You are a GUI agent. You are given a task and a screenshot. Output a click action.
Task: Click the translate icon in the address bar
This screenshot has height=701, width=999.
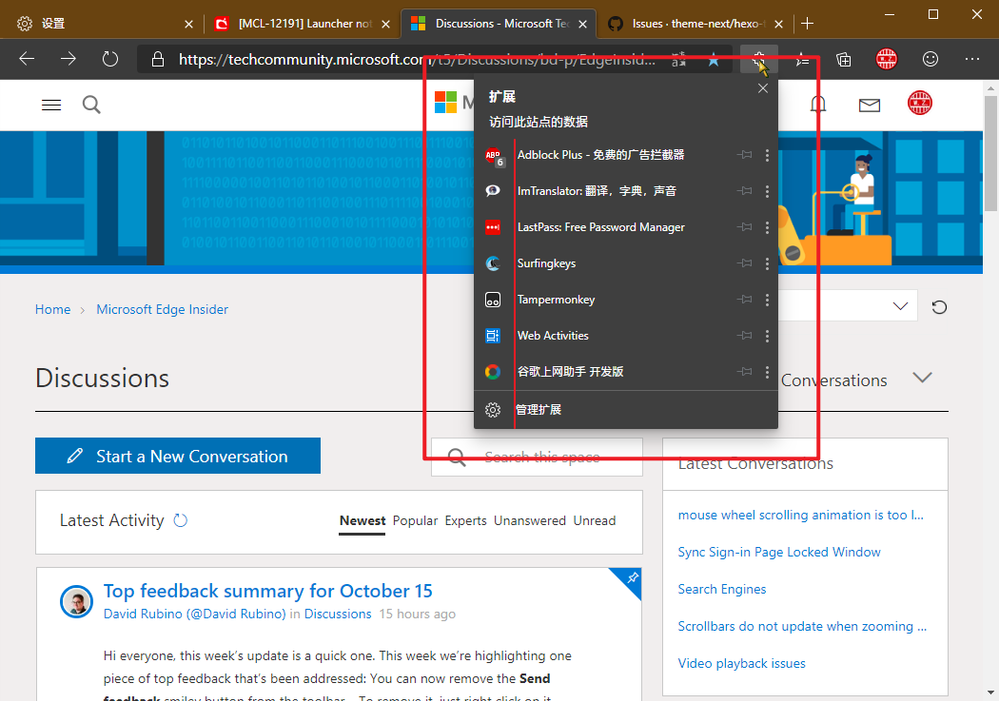(679, 59)
